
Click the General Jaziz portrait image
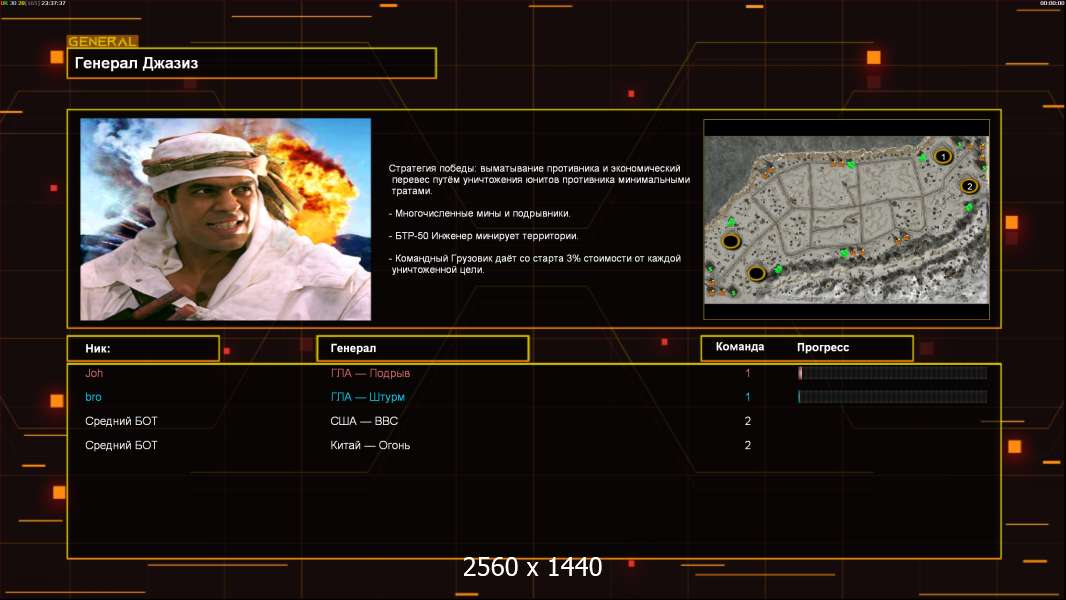225,219
